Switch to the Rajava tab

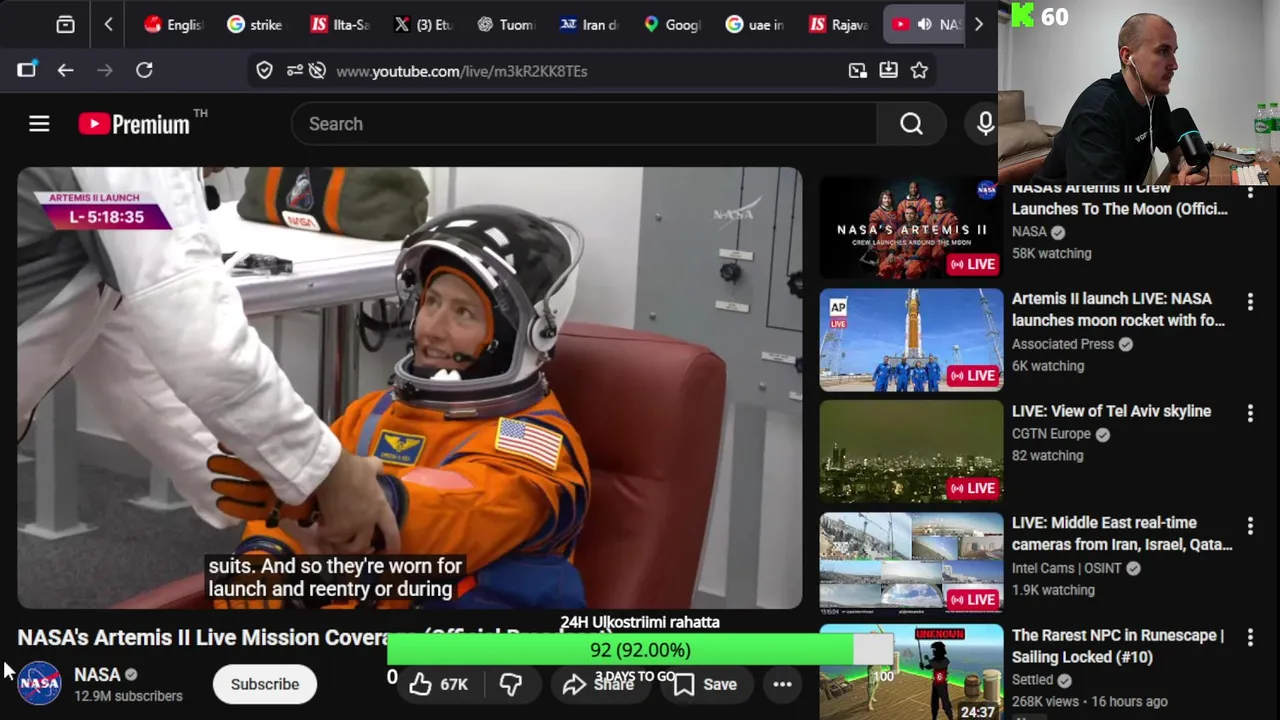[838, 24]
